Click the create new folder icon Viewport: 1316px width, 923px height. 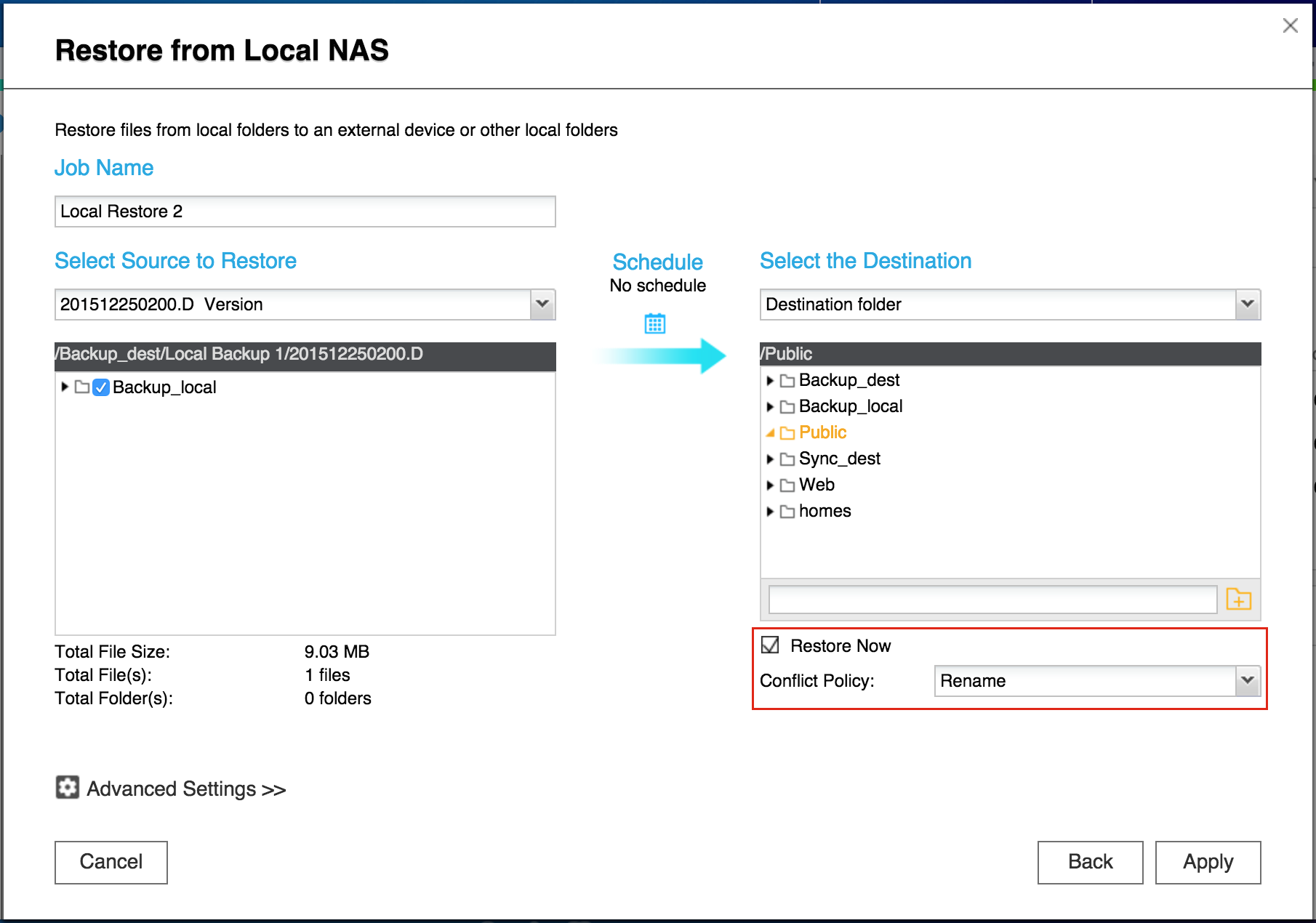point(1238,600)
